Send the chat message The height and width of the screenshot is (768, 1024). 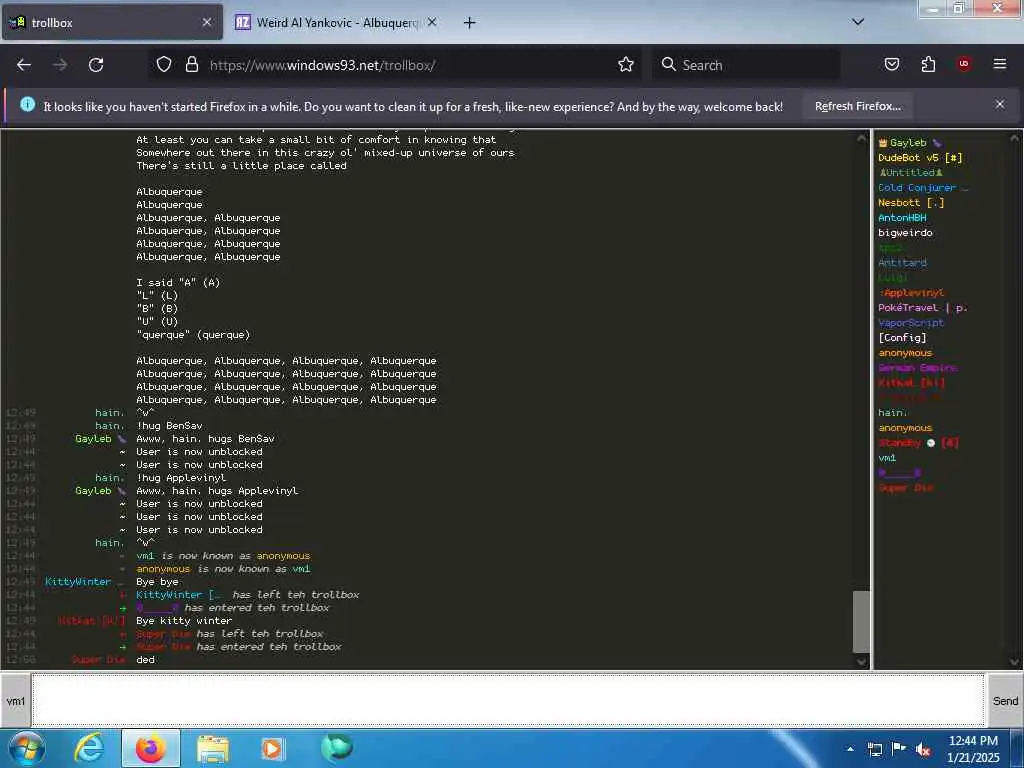1004,701
